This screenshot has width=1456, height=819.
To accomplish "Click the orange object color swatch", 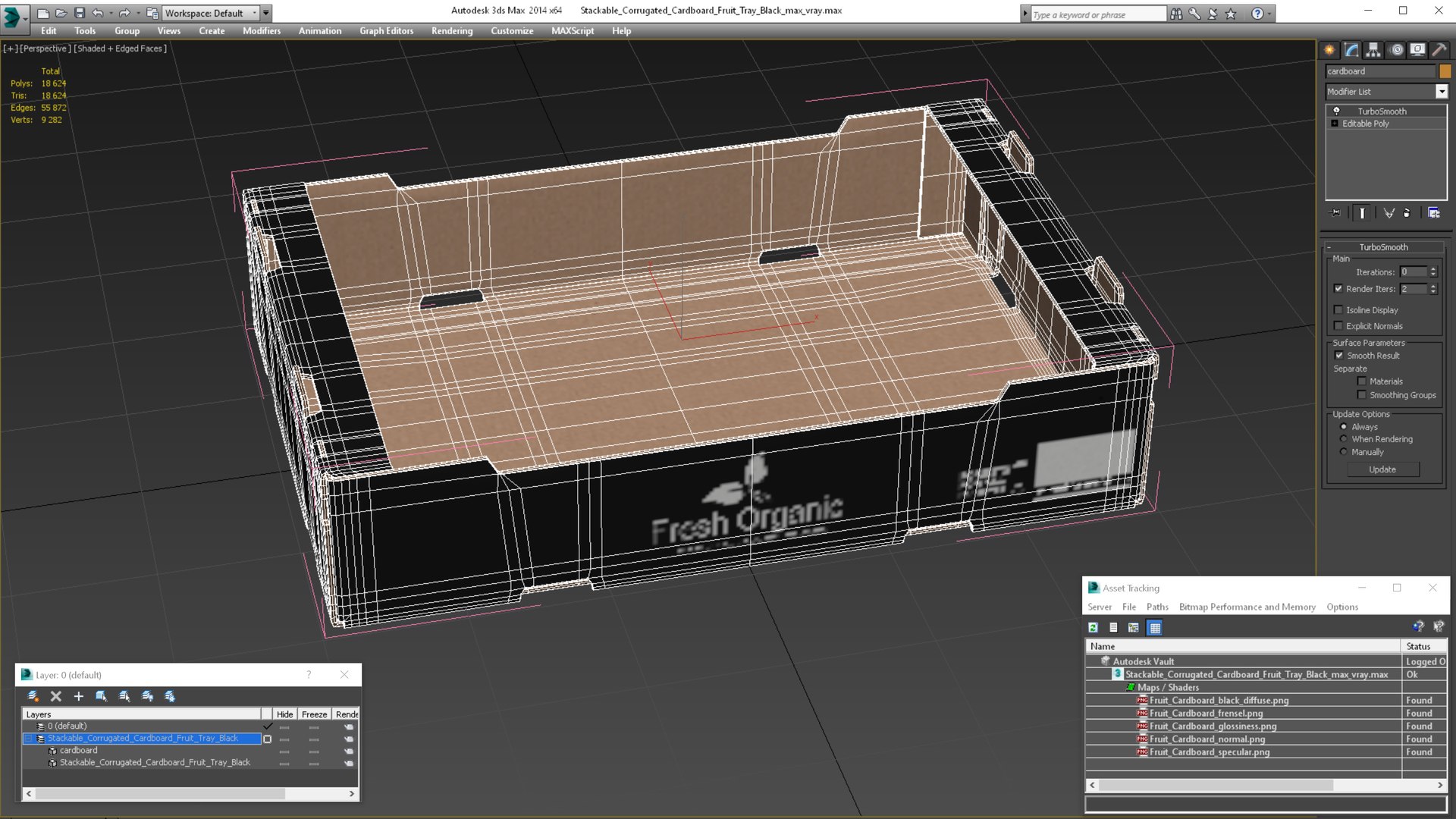I will 1445,71.
